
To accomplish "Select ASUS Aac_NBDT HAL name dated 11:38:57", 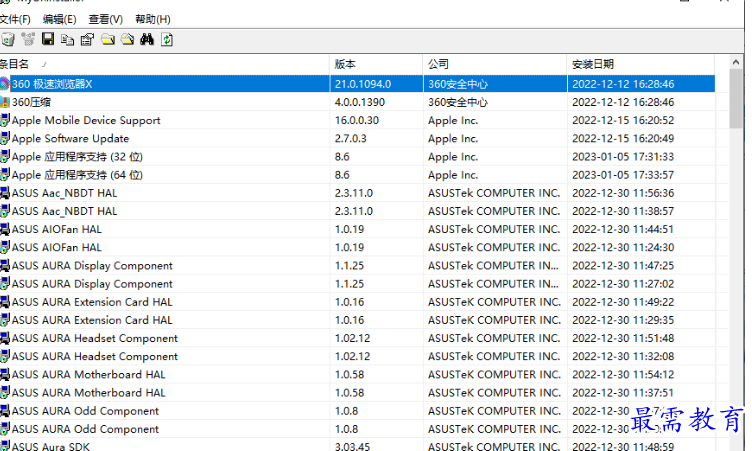I will (x=64, y=211).
